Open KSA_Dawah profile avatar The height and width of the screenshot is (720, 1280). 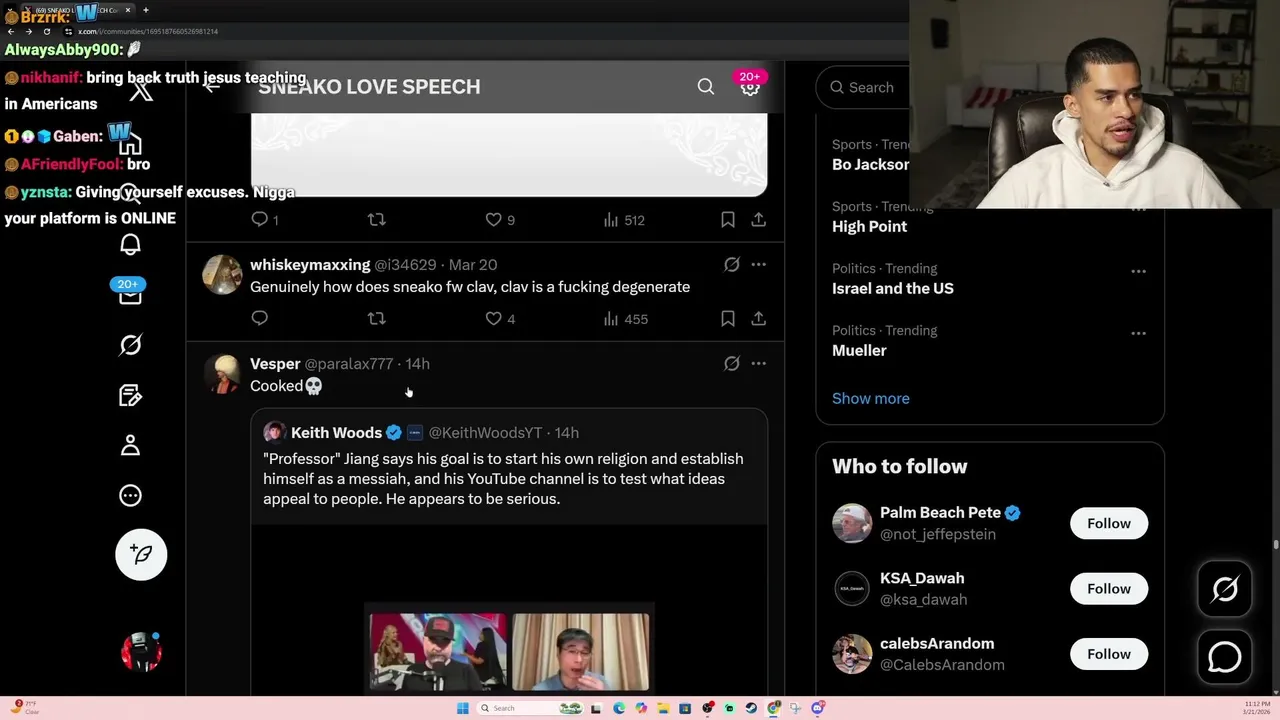click(x=852, y=589)
